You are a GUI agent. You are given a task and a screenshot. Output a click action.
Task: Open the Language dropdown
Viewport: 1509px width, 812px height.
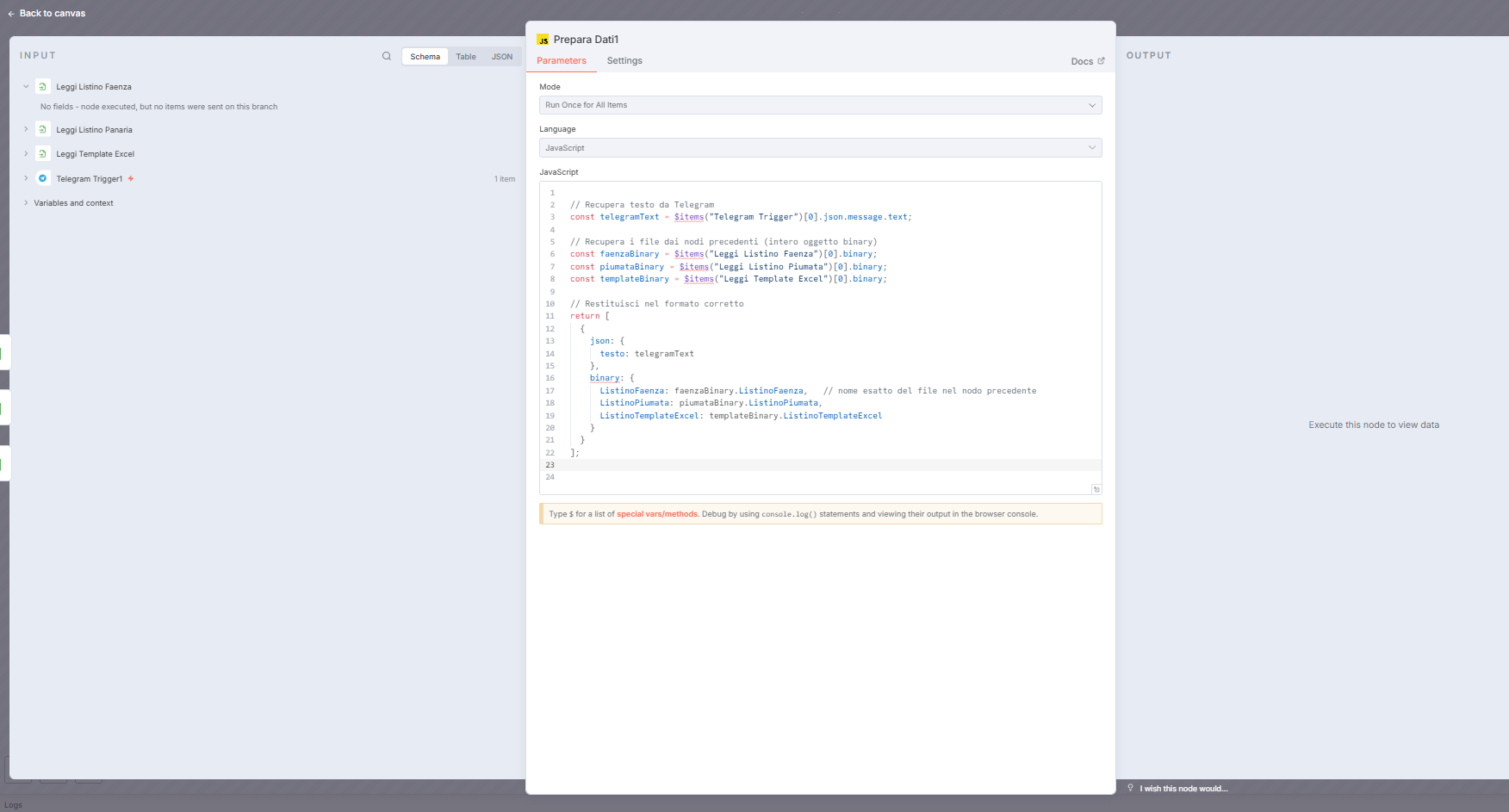[x=819, y=148]
